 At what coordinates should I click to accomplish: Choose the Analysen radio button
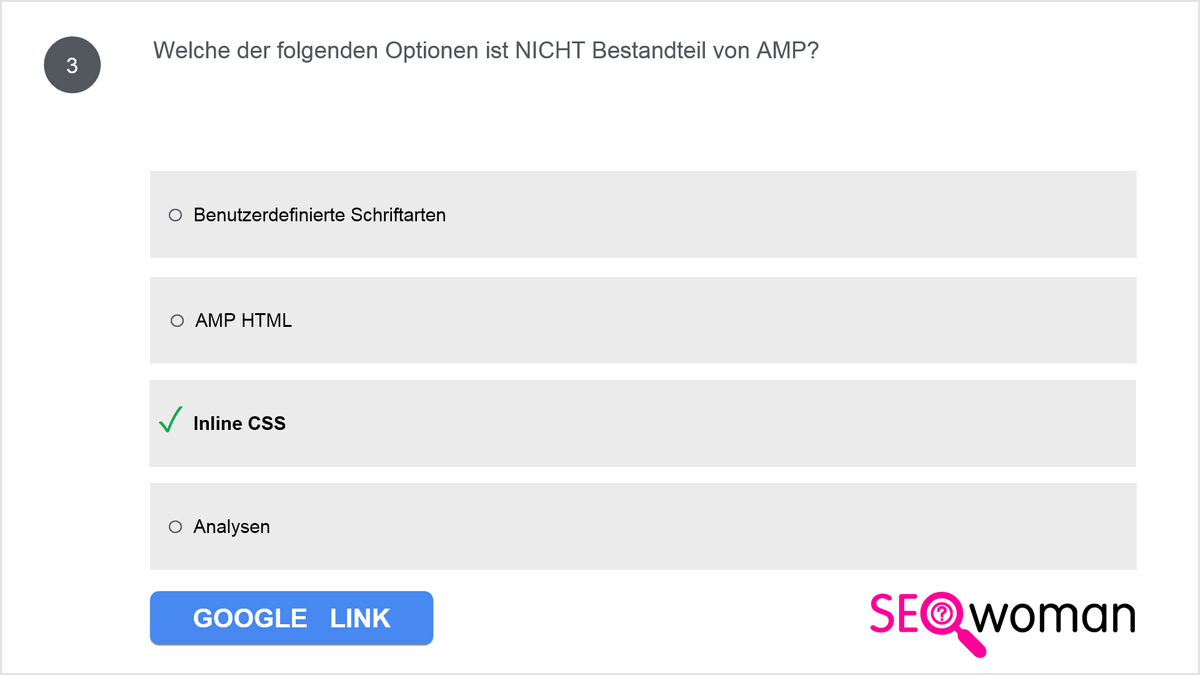tap(175, 526)
